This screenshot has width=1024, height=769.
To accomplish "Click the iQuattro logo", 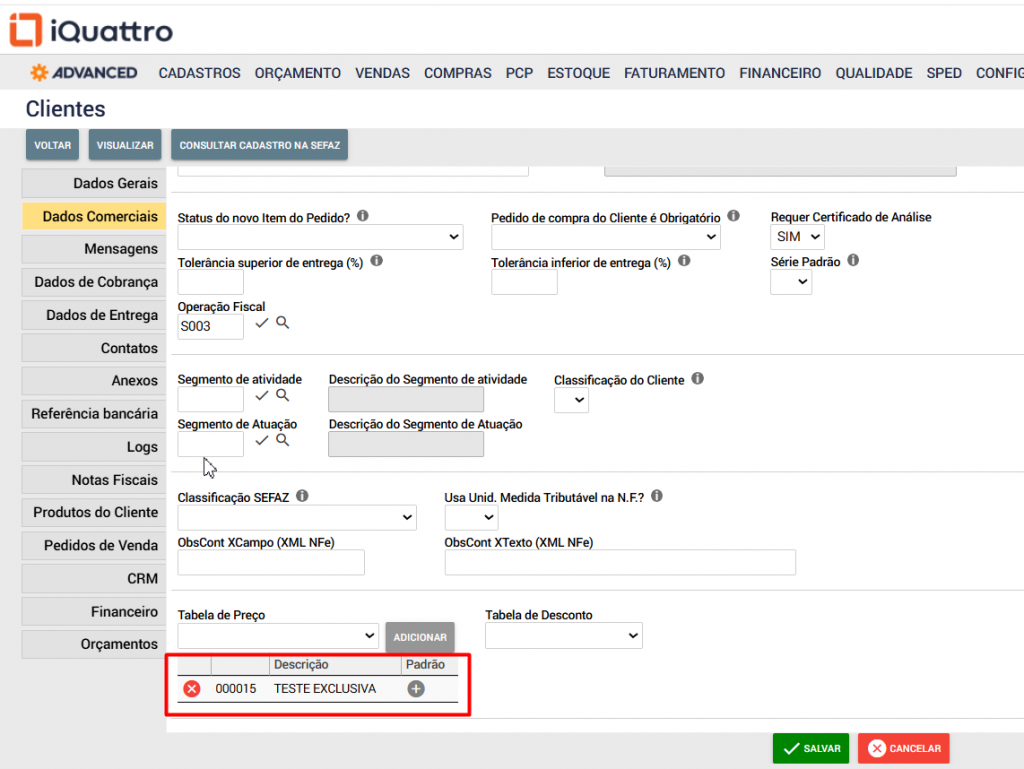I will coord(91,30).
